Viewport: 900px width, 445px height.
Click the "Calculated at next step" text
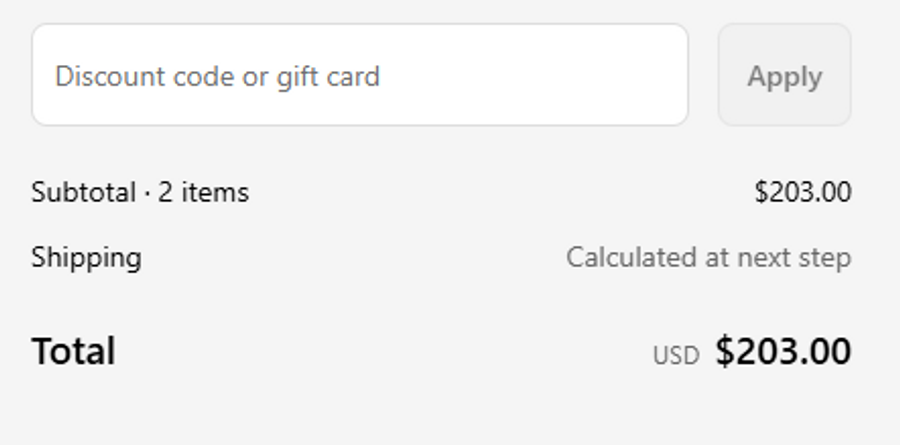[x=708, y=258]
